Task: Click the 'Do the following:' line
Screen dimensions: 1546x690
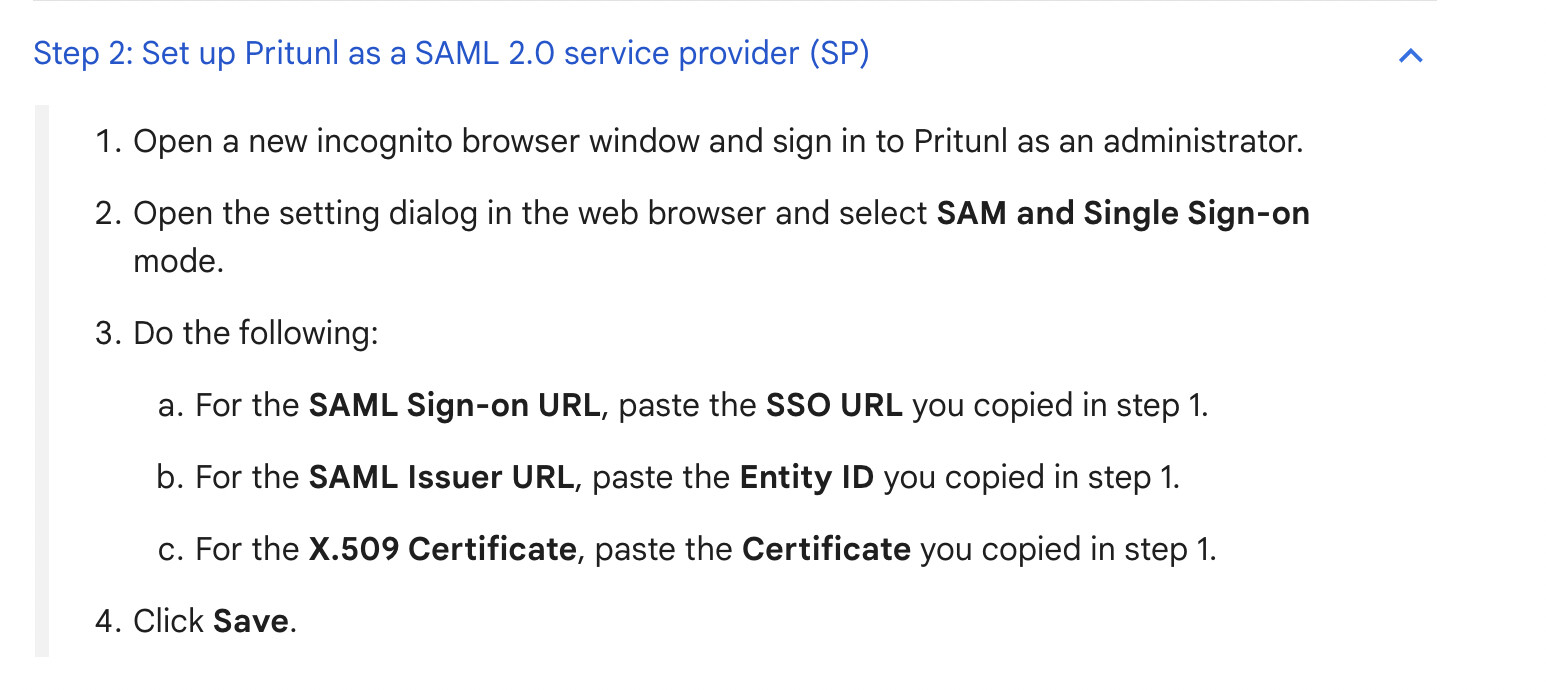Action: [256, 333]
